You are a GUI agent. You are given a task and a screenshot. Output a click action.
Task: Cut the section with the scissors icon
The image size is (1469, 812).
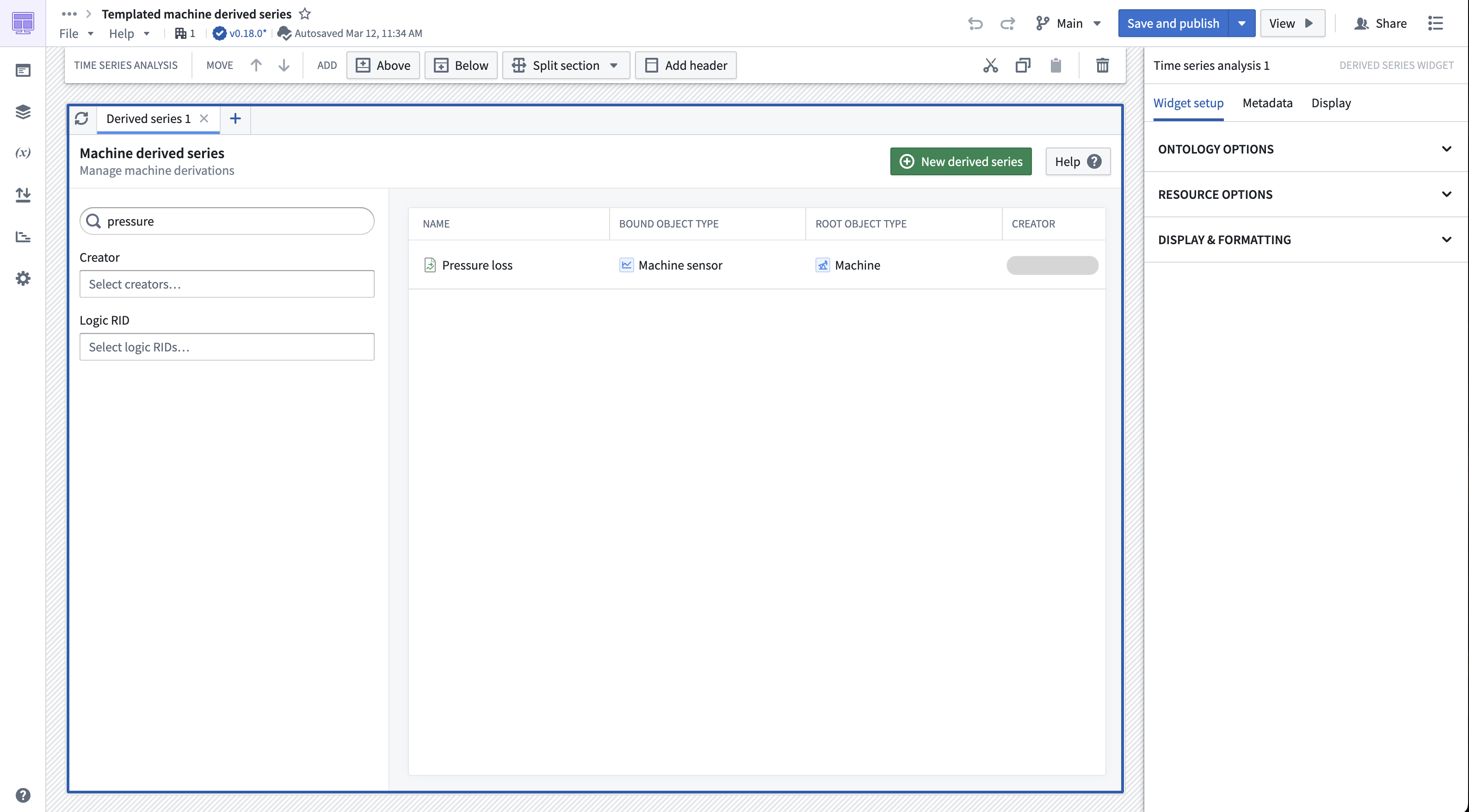coord(991,65)
